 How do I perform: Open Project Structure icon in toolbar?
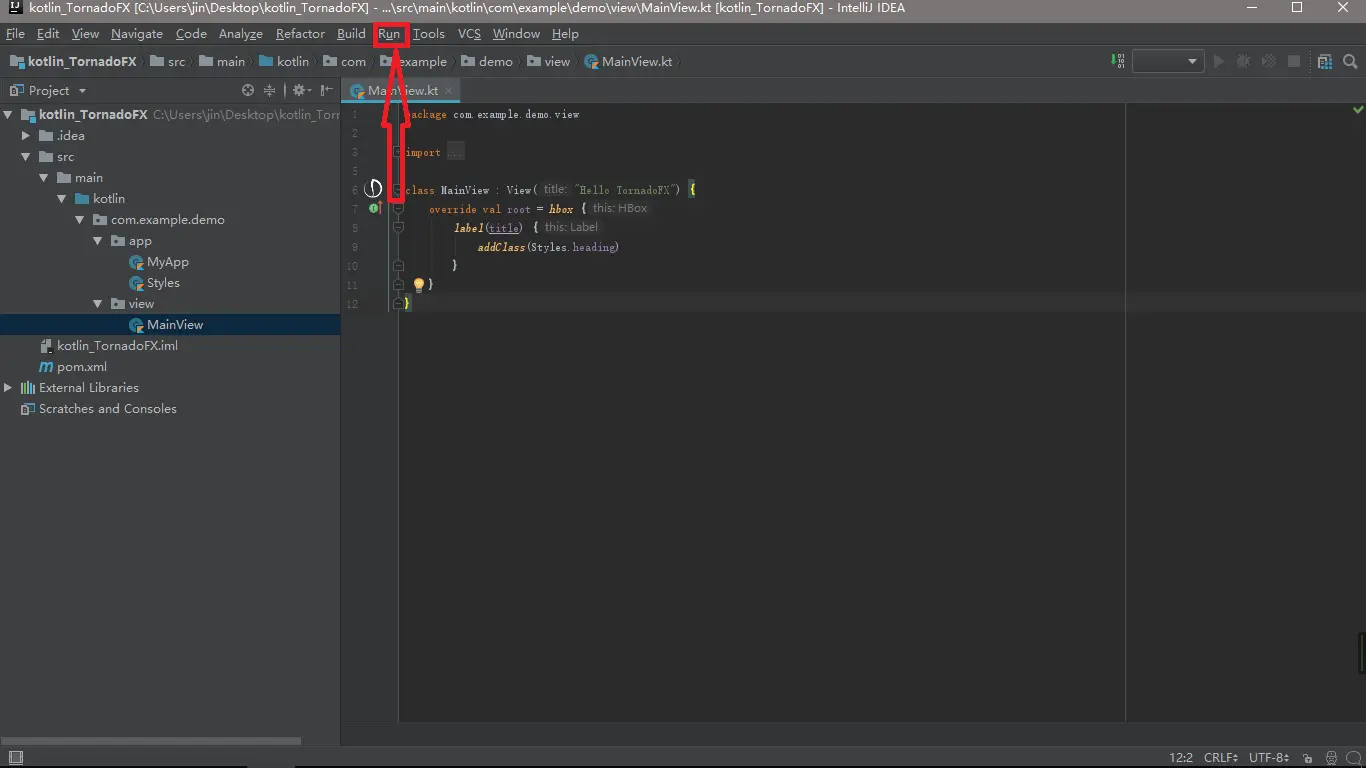click(1324, 61)
